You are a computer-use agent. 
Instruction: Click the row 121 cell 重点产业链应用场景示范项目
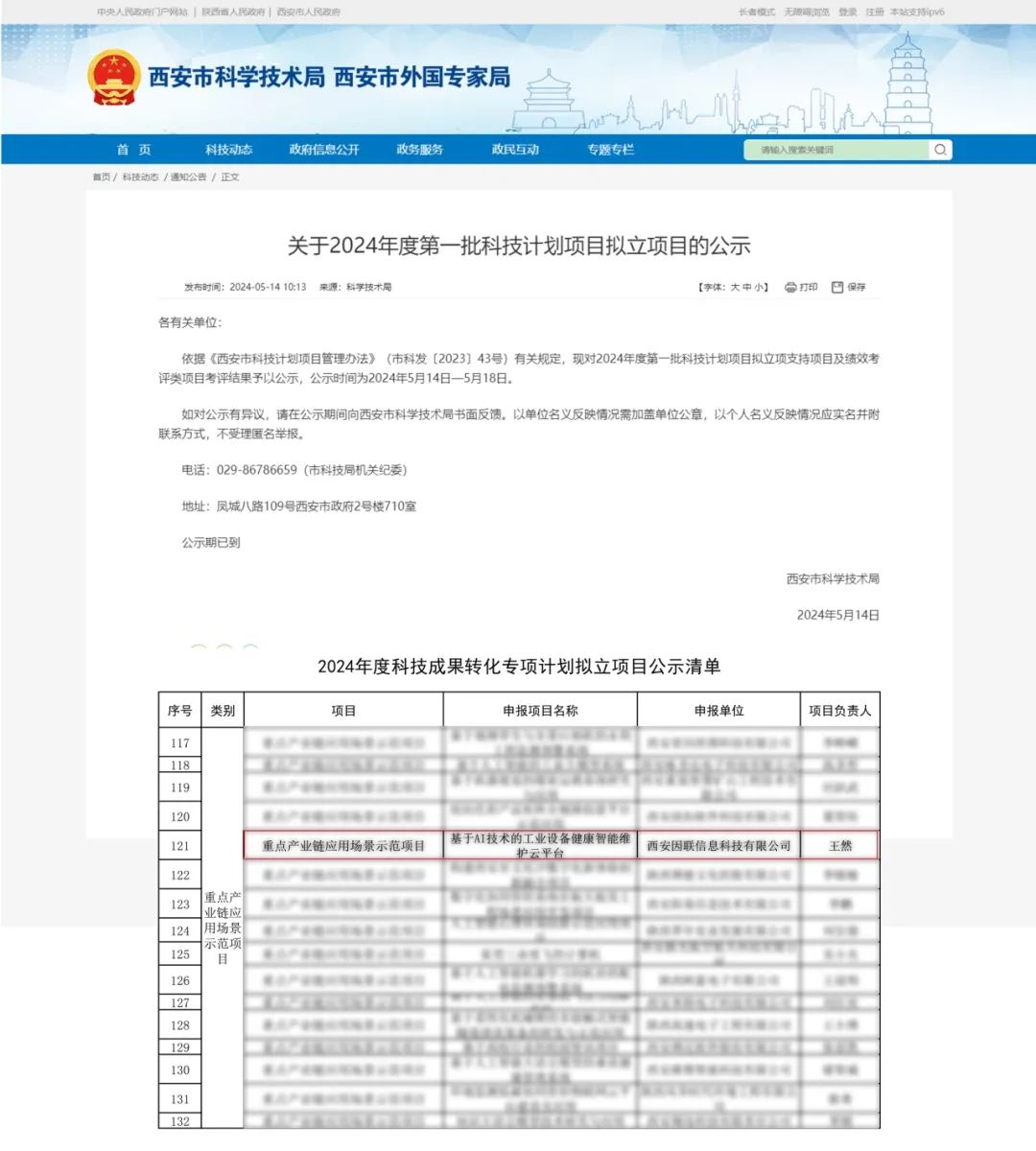tap(343, 846)
